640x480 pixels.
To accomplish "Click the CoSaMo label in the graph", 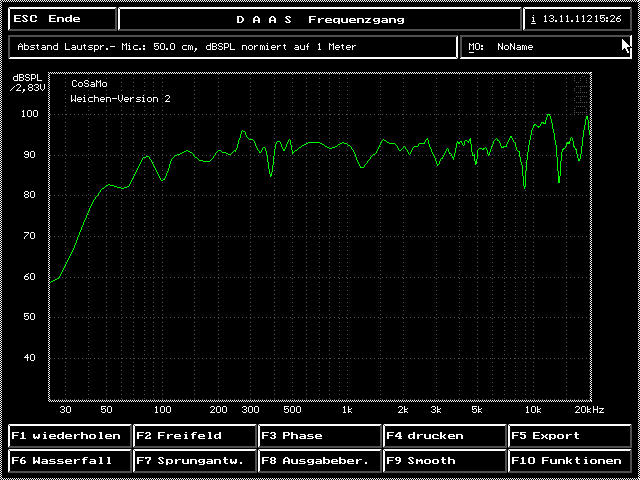I will [x=89, y=84].
